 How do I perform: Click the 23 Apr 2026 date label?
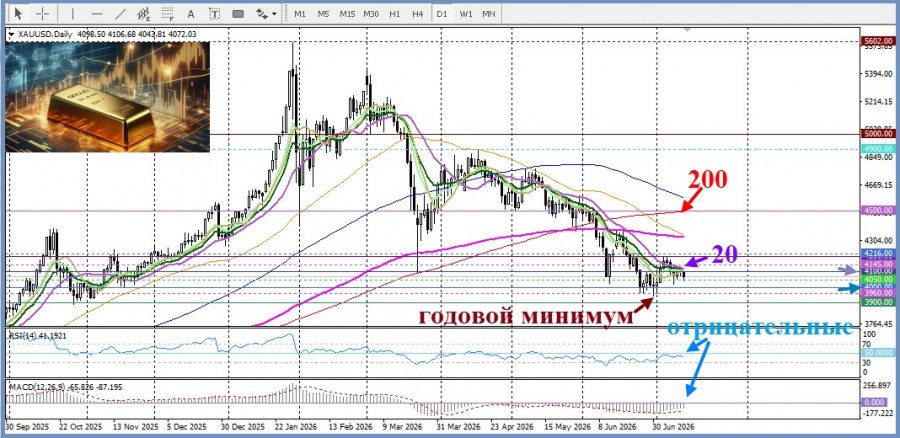pos(513,427)
